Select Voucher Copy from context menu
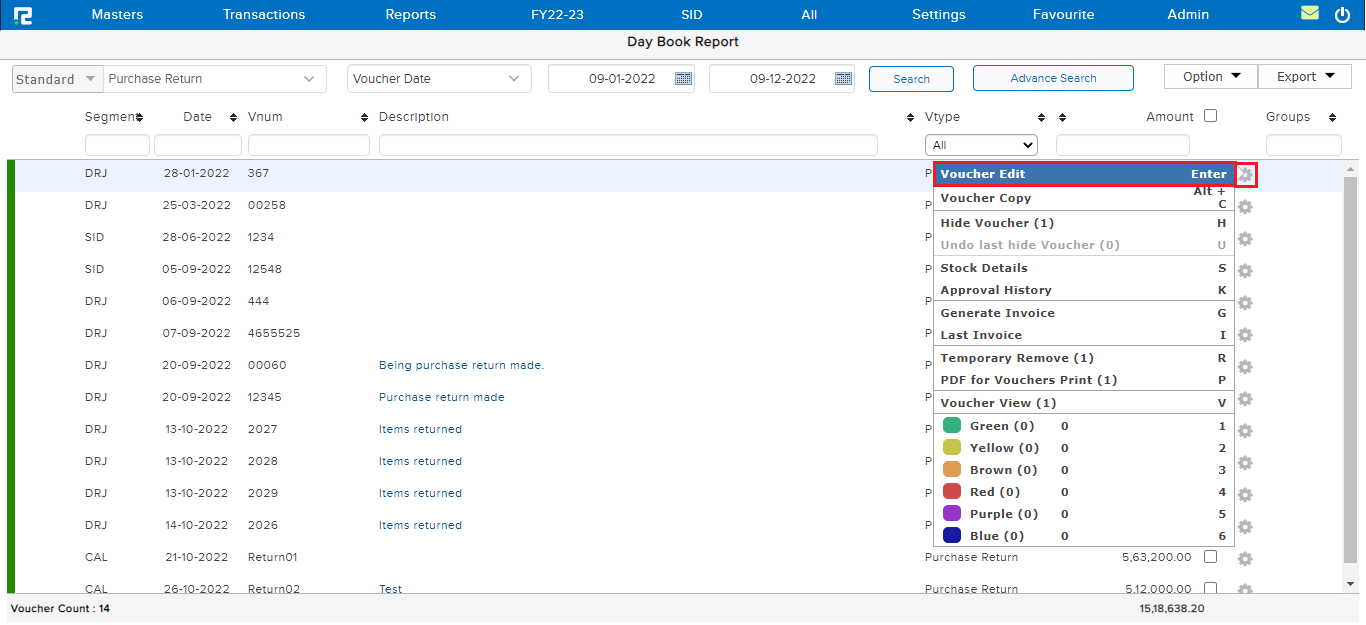The height and width of the screenshot is (625, 1366). point(985,198)
